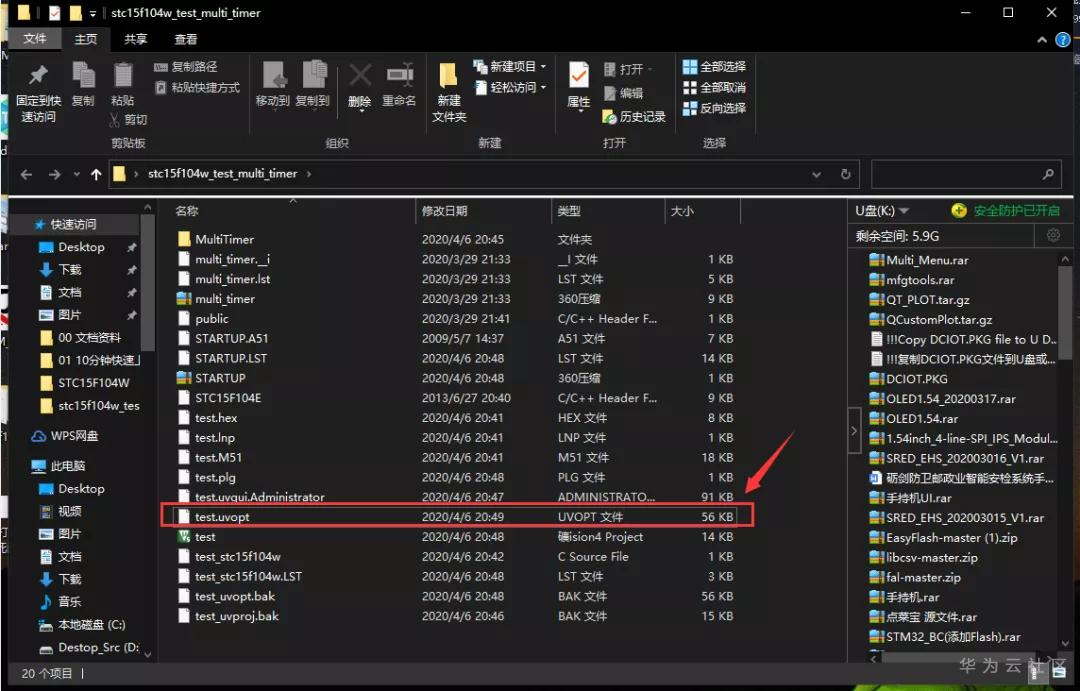Collapse USB side panel arrow
The width and height of the screenshot is (1080, 691).
(854, 431)
